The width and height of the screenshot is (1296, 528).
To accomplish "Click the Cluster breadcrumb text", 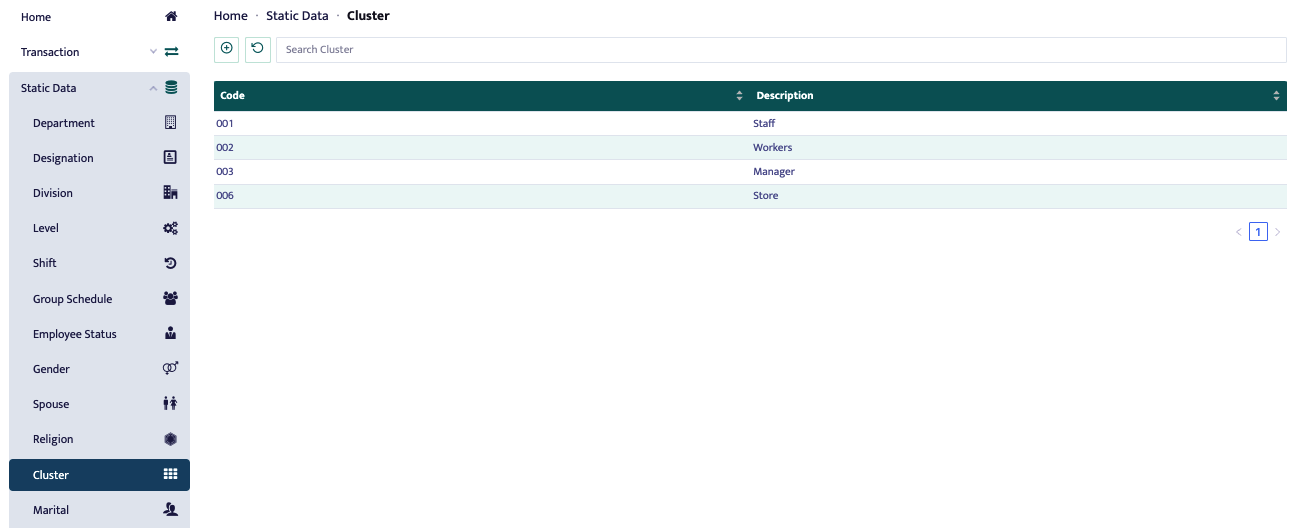I will click(368, 16).
